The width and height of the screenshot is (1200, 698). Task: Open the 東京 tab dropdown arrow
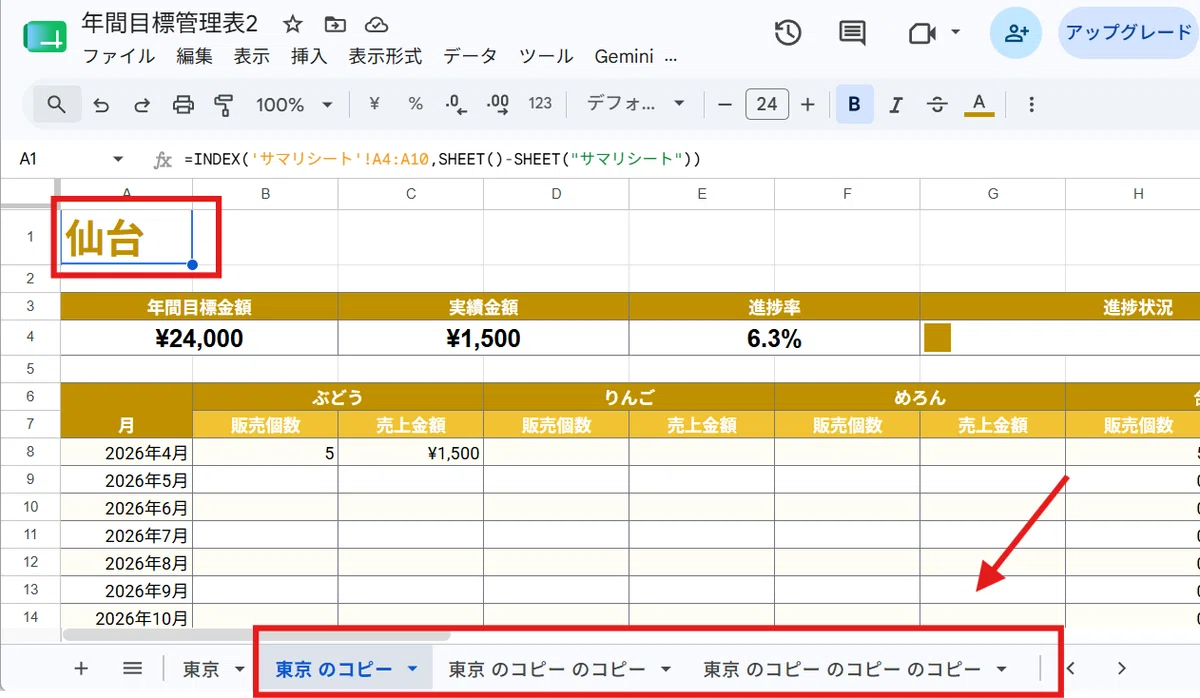[239, 669]
